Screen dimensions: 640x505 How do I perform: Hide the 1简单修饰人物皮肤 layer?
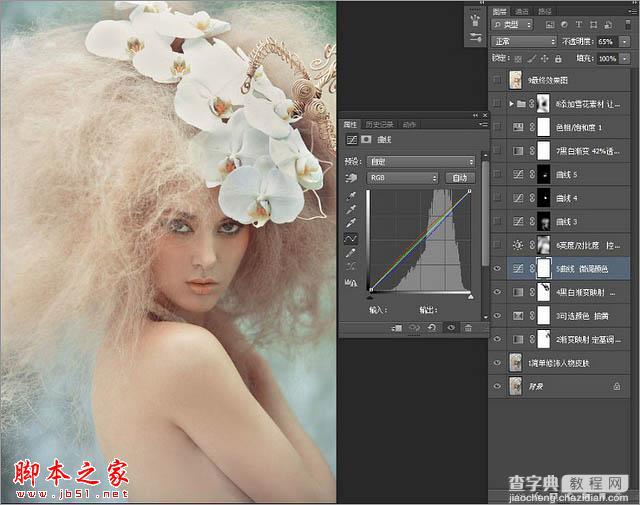coord(498,363)
